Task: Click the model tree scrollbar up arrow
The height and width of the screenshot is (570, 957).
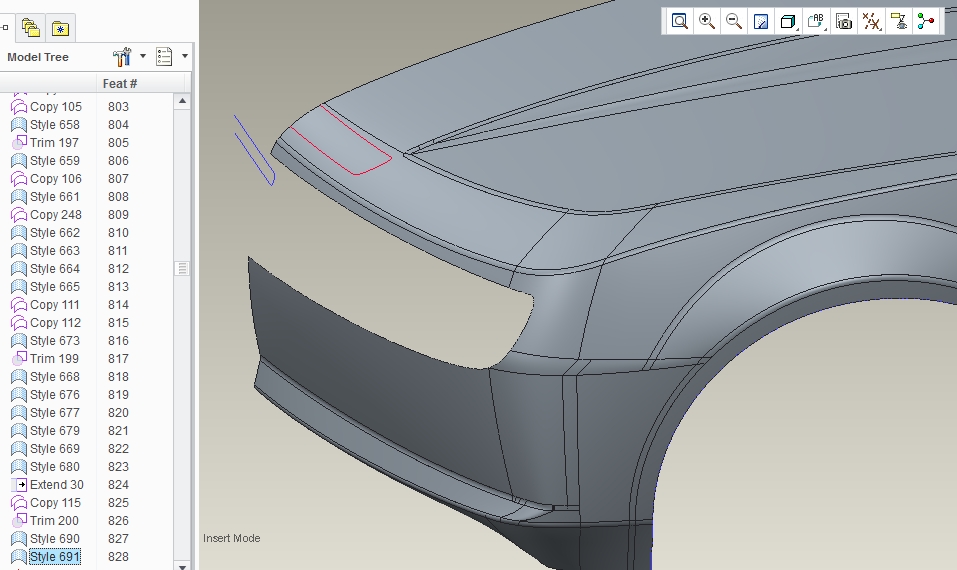Action: coord(182,101)
